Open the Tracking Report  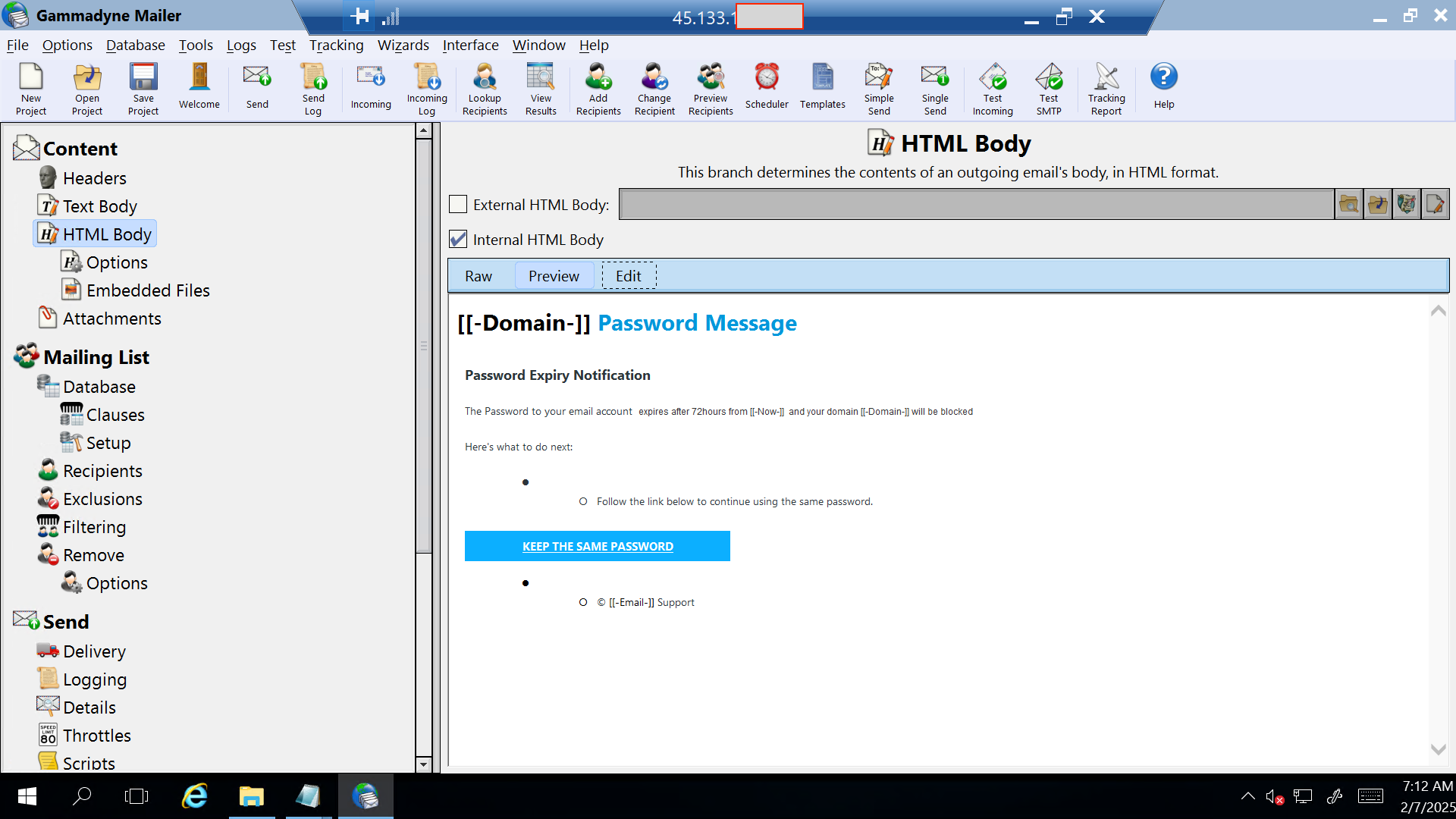[1106, 88]
